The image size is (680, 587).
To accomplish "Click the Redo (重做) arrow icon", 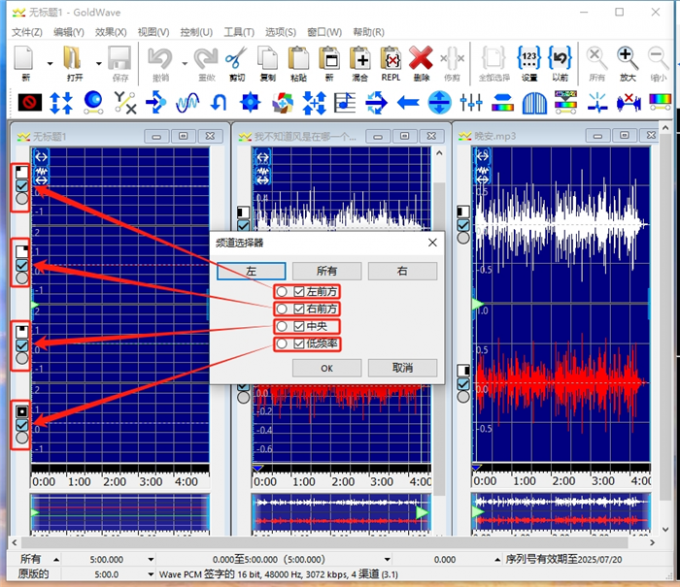I will [x=206, y=58].
